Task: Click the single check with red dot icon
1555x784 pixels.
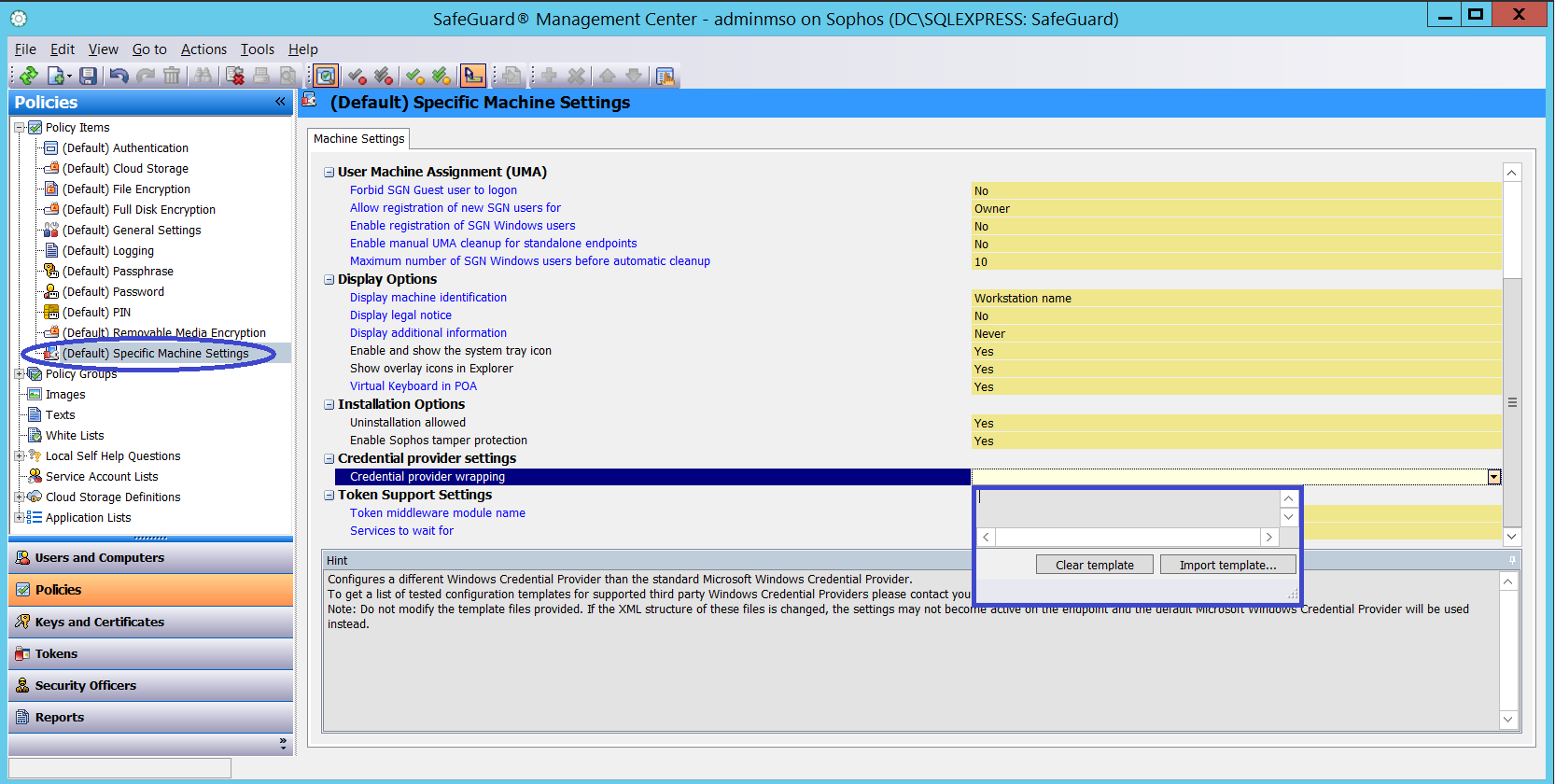Action: pyautogui.click(x=357, y=76)
